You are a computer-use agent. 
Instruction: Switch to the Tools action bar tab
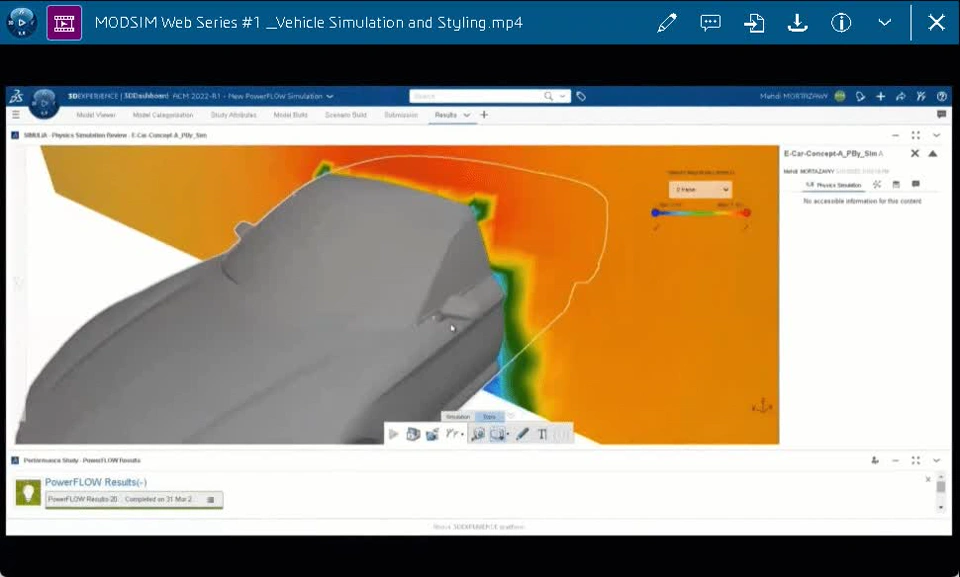(489, 417)
